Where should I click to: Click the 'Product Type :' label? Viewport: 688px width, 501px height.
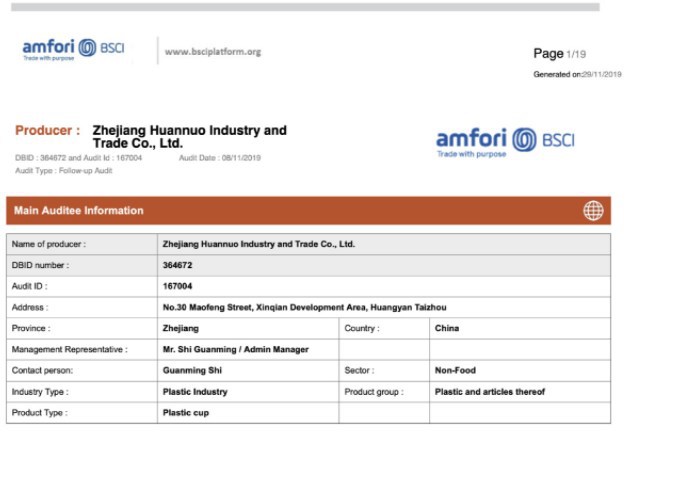39,413
